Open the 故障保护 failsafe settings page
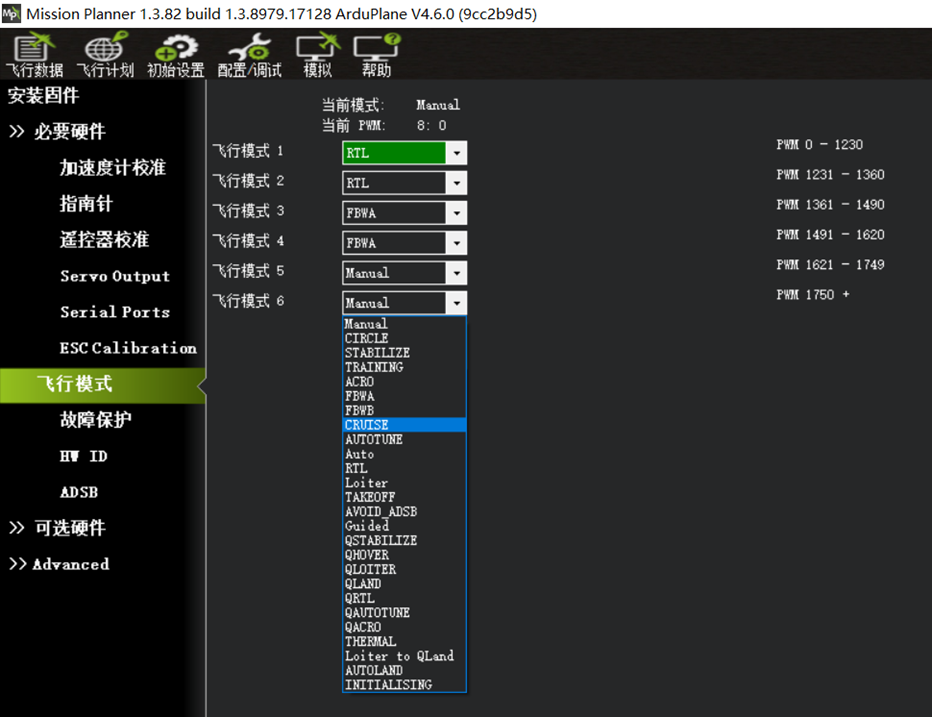Screen dimensions: 932x717 (95, 420)
